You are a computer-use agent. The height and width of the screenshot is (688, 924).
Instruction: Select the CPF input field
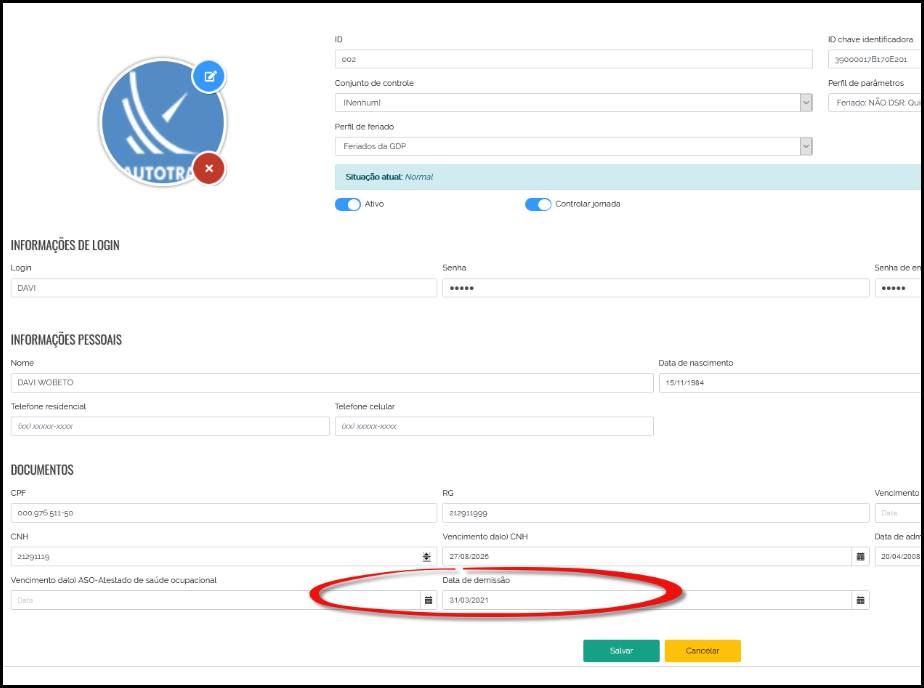coord(223,513)
